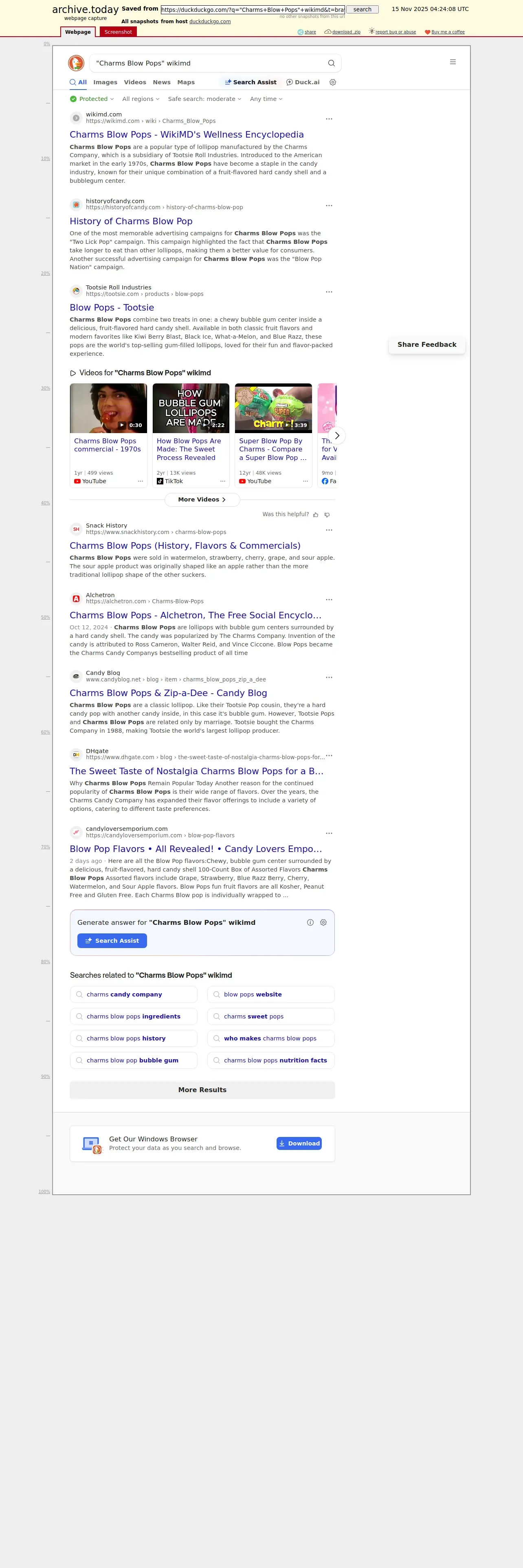The width and height of the screenshot is (523, 1568).
Task: Open options menu for historyofcandy.com result
Action: click(x=329, y=205)
